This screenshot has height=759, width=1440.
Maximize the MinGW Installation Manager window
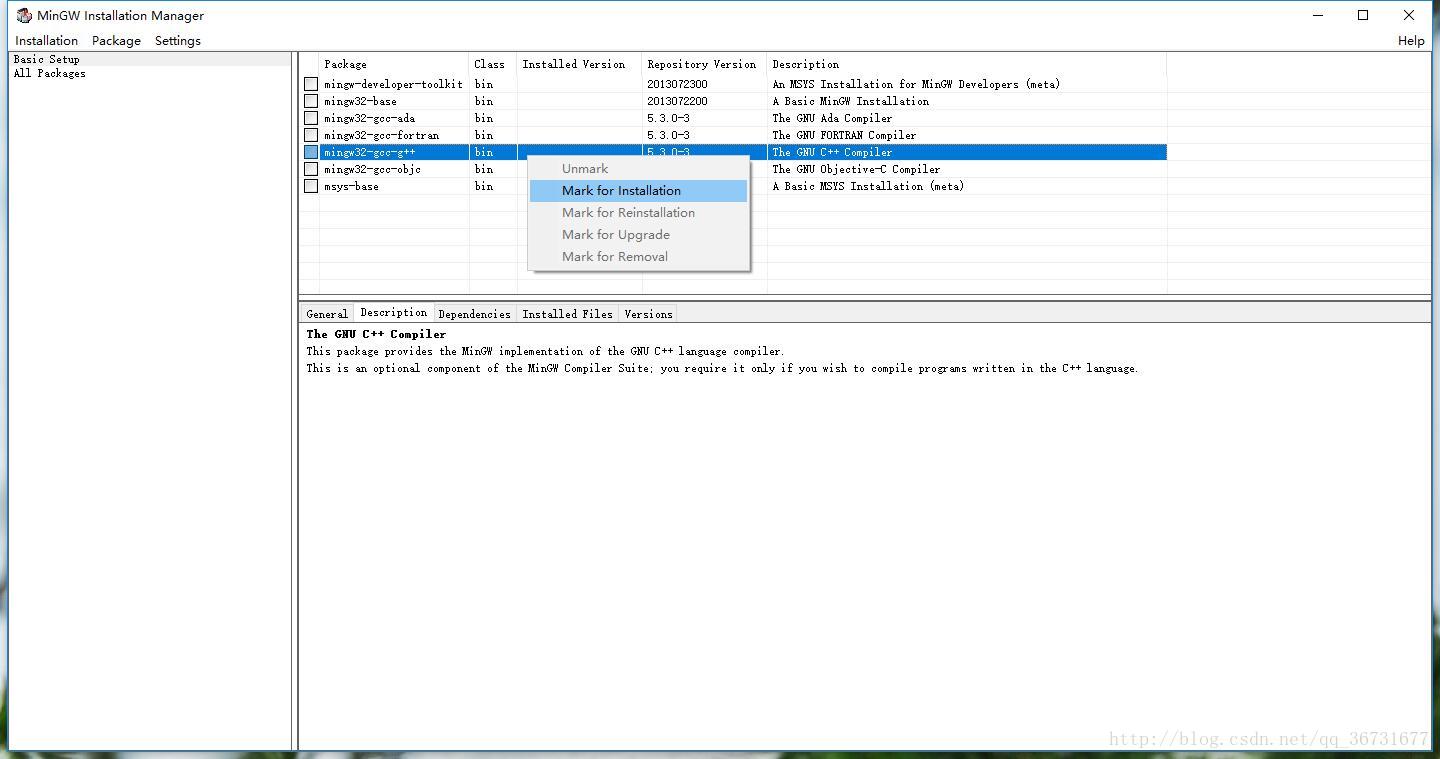click(1363, 15)
